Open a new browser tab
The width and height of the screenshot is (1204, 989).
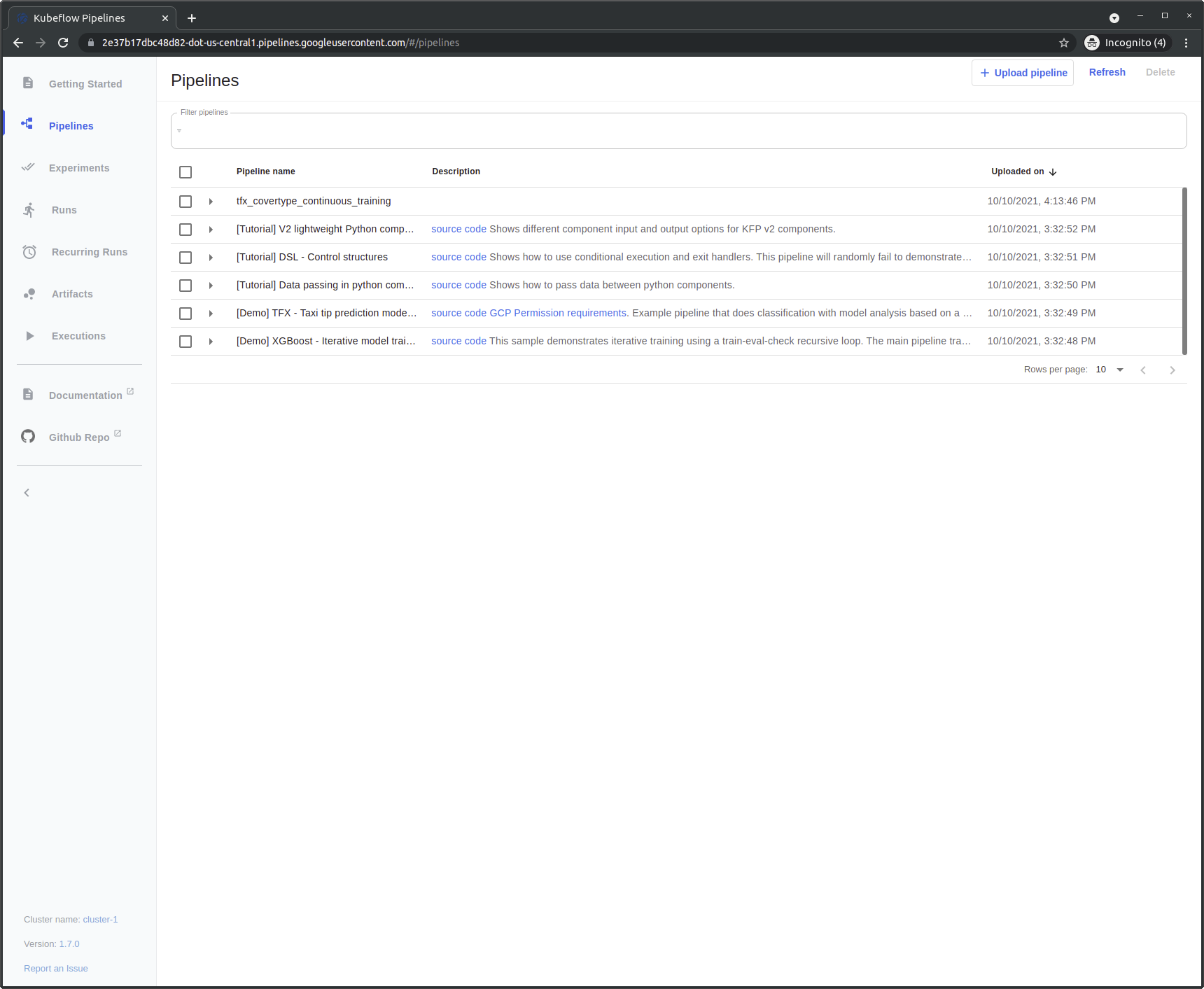[192, 18]
